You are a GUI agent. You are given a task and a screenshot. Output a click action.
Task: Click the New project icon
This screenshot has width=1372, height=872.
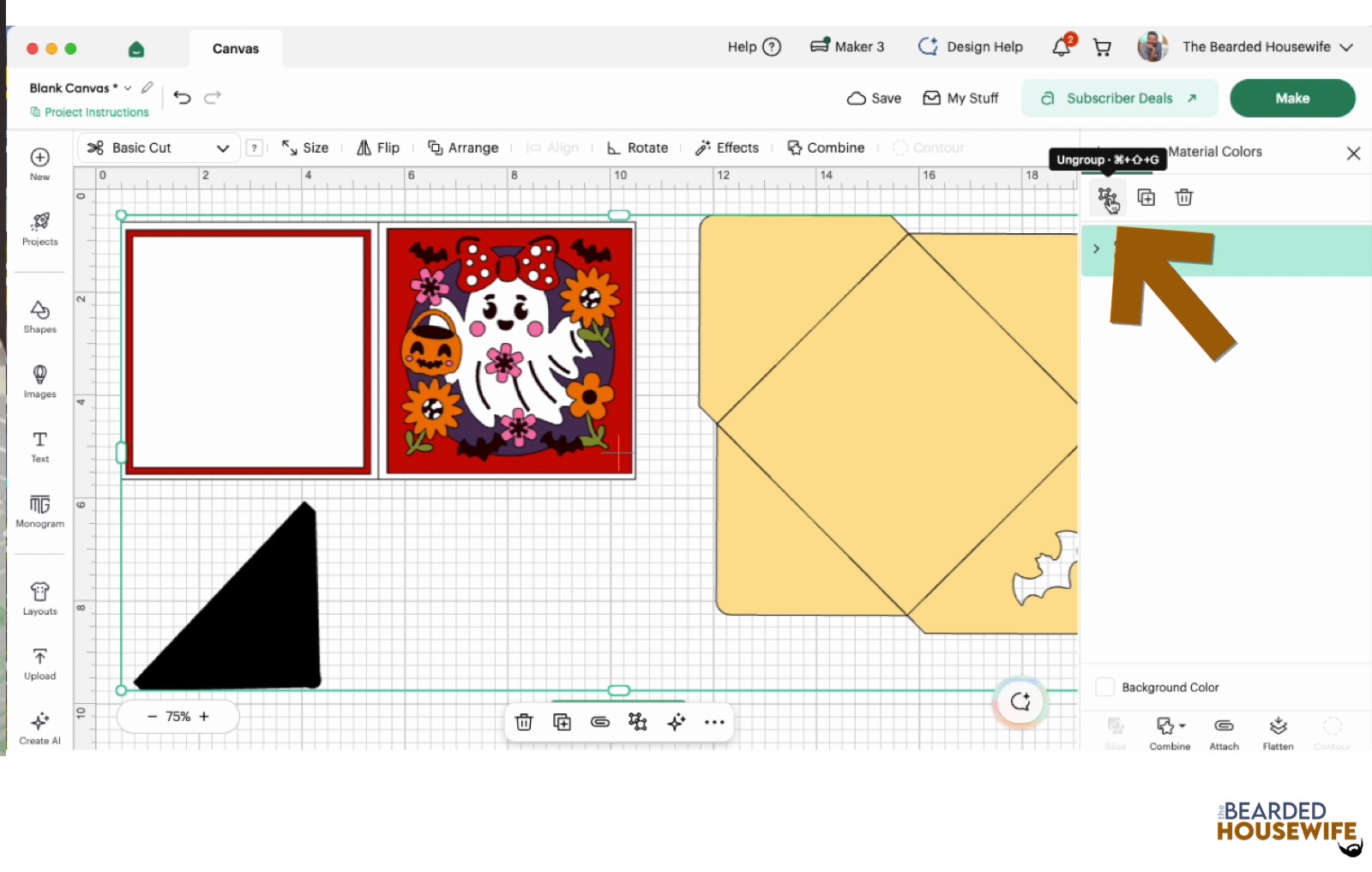pos(39,158)
